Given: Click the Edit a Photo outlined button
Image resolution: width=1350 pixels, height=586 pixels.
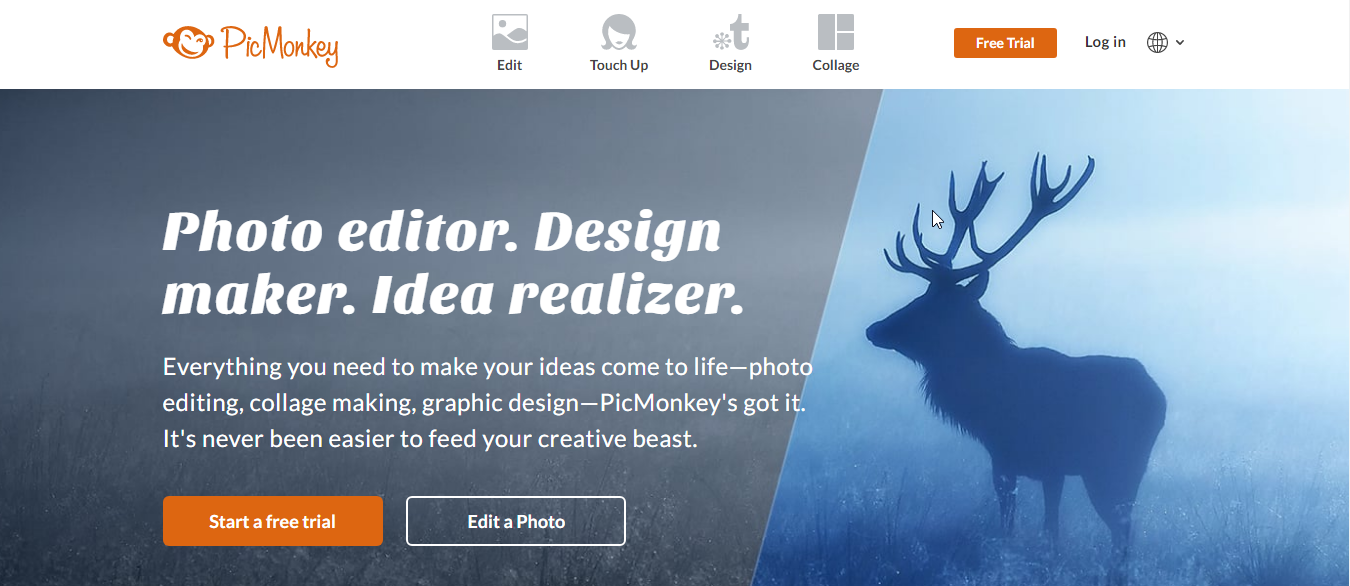Looking at the screenshot, I should tap(516, 521).
